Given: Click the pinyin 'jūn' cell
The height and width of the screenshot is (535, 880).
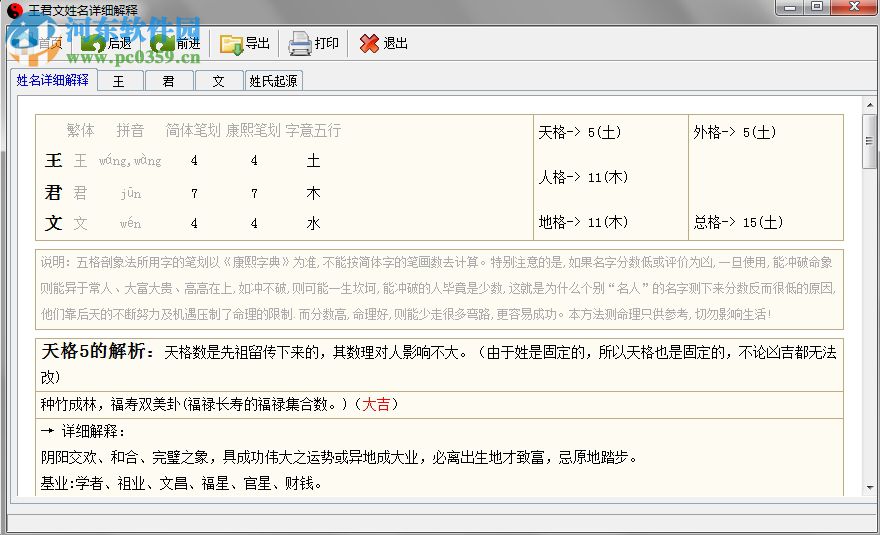Looking at the screenshot, I should (x=131, y=194).
